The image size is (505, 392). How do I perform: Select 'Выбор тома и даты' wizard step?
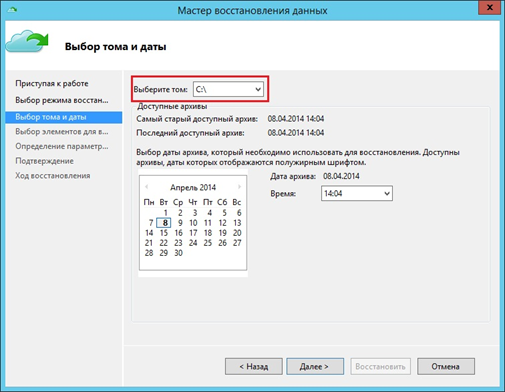click(64, 117)
